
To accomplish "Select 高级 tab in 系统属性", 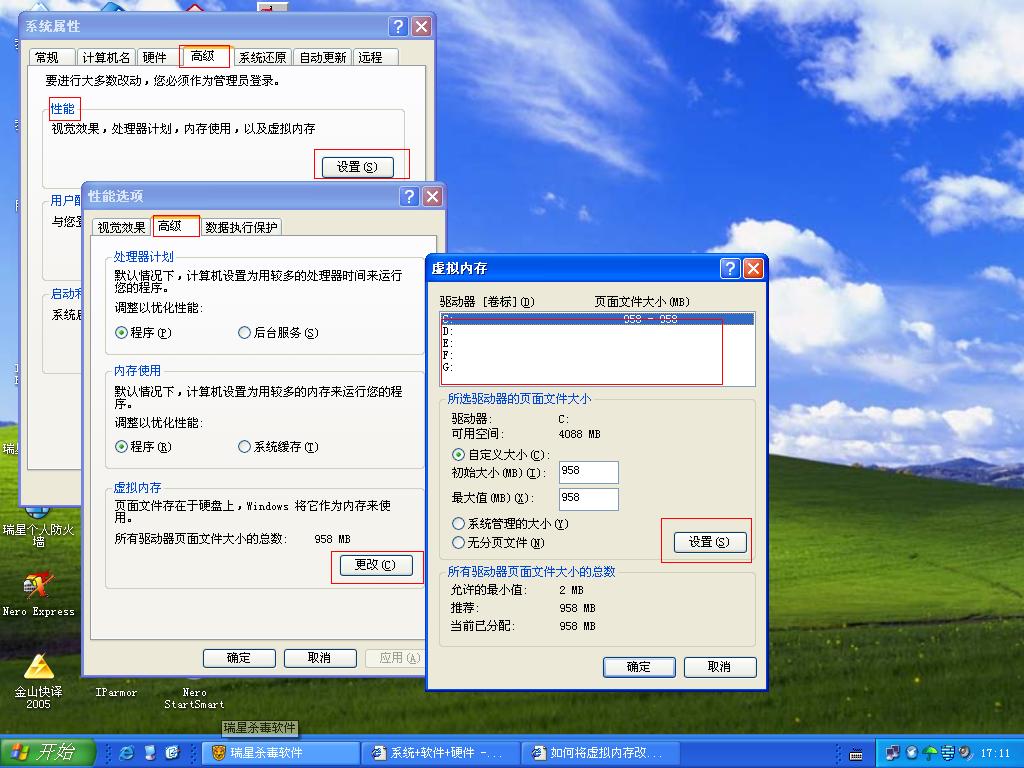I will click(x=204, y=57).
